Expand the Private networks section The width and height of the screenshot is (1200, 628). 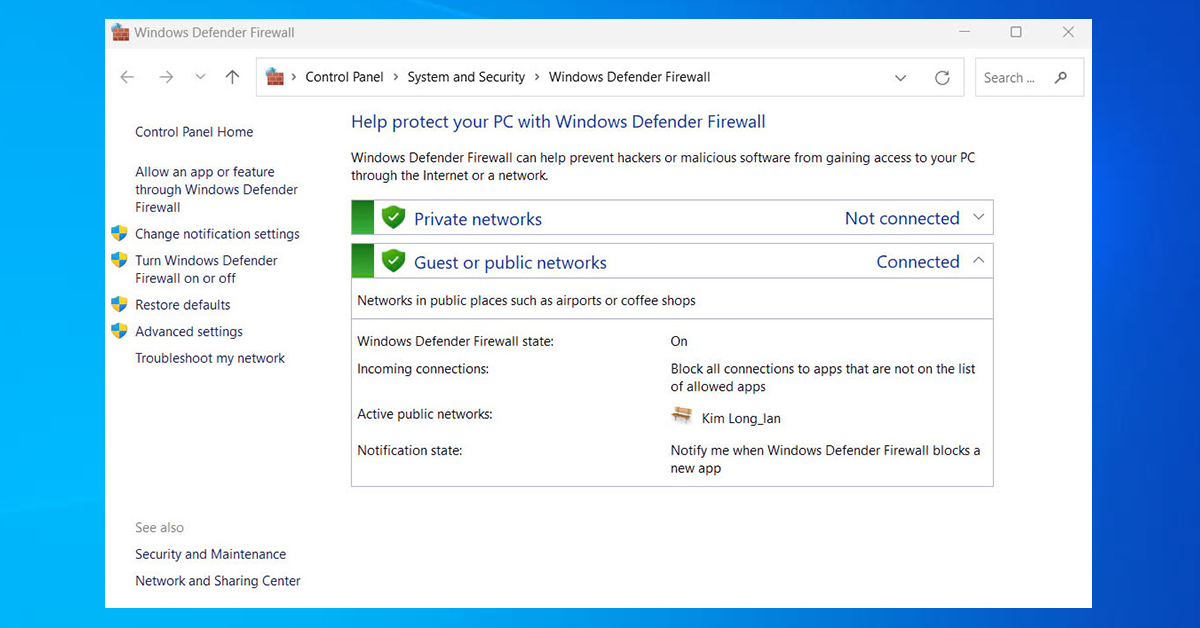[977, 217]
